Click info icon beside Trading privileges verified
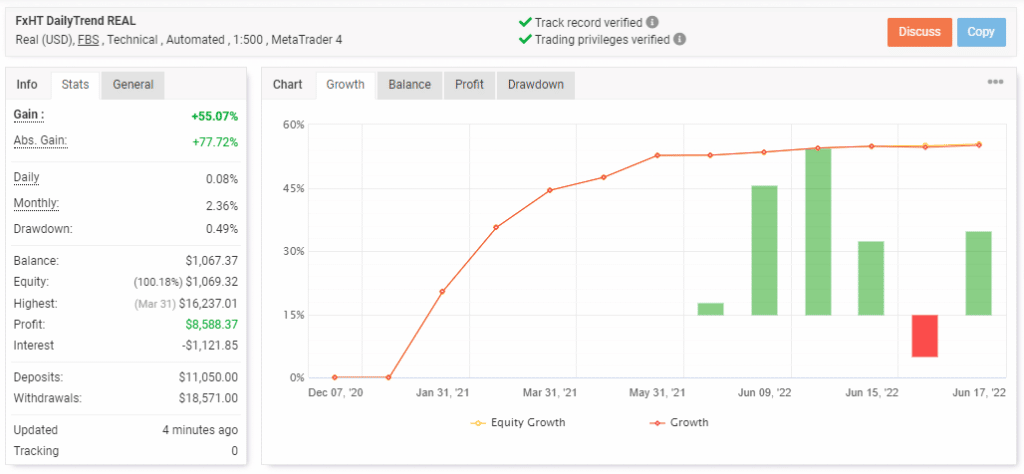Viewport: 1024px width, 474px height. click(680, 40)
